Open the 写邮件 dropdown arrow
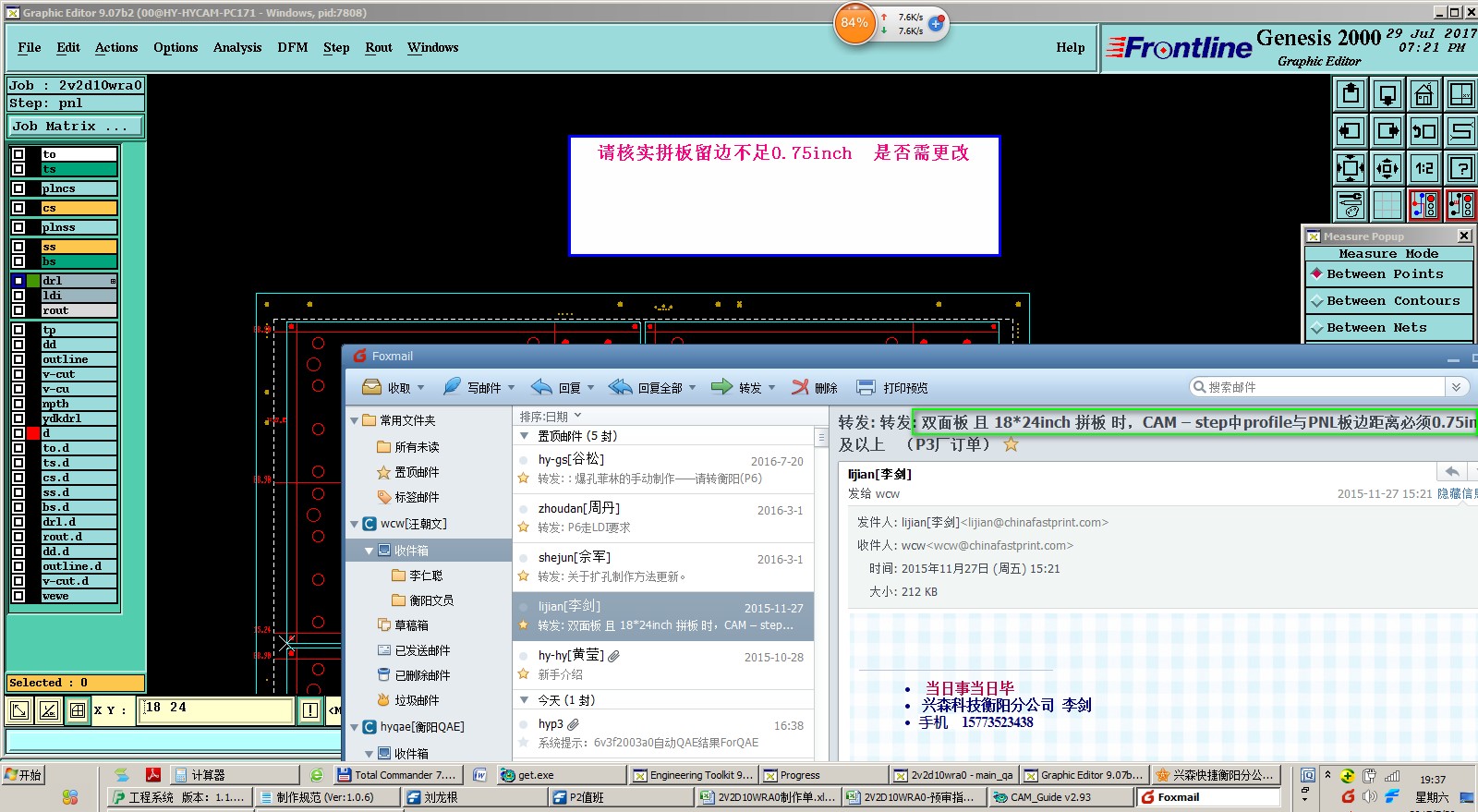The height and width of the screenshot is (812, 1478). (x=512, y=388)
